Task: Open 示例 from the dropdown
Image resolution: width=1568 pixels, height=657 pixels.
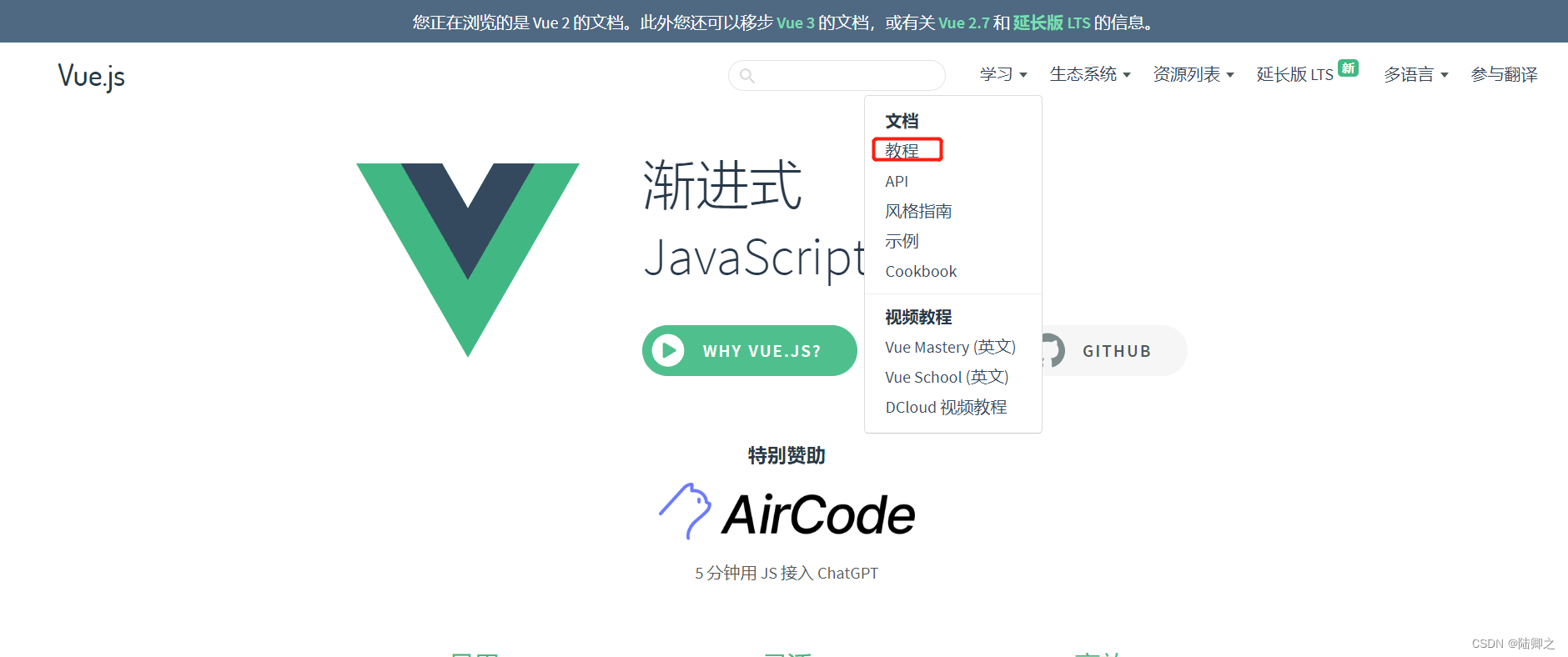Action: (902, 241)
